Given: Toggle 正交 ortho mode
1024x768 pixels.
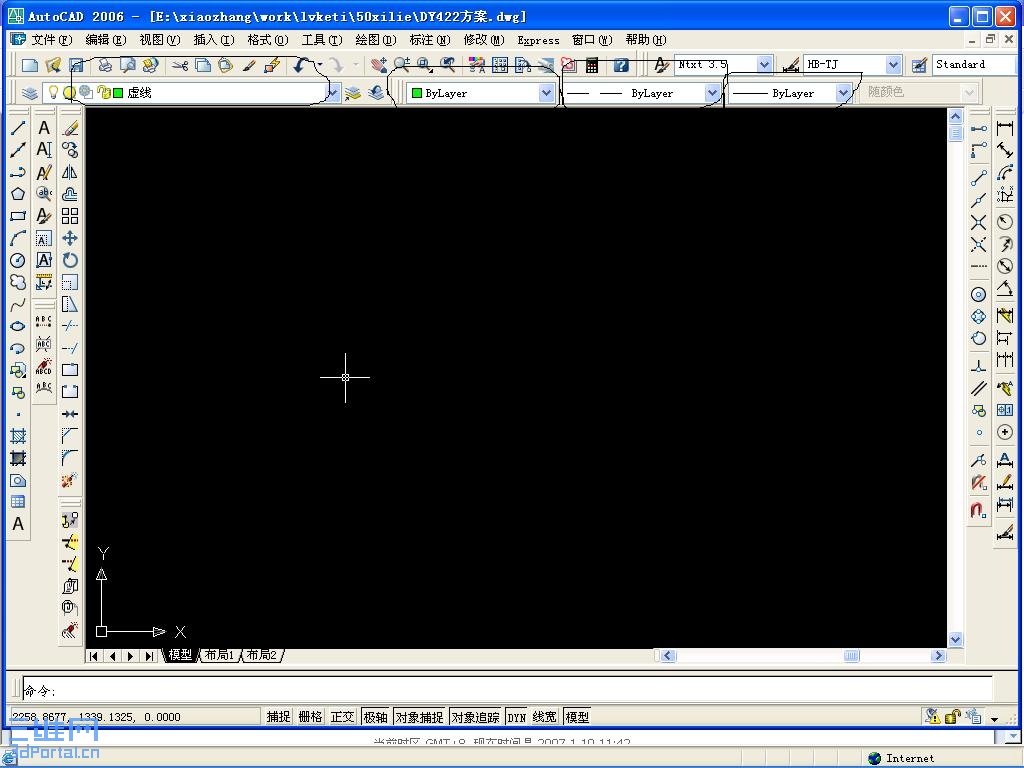Looking at the screenshot, I should click(x=342, y=717).
